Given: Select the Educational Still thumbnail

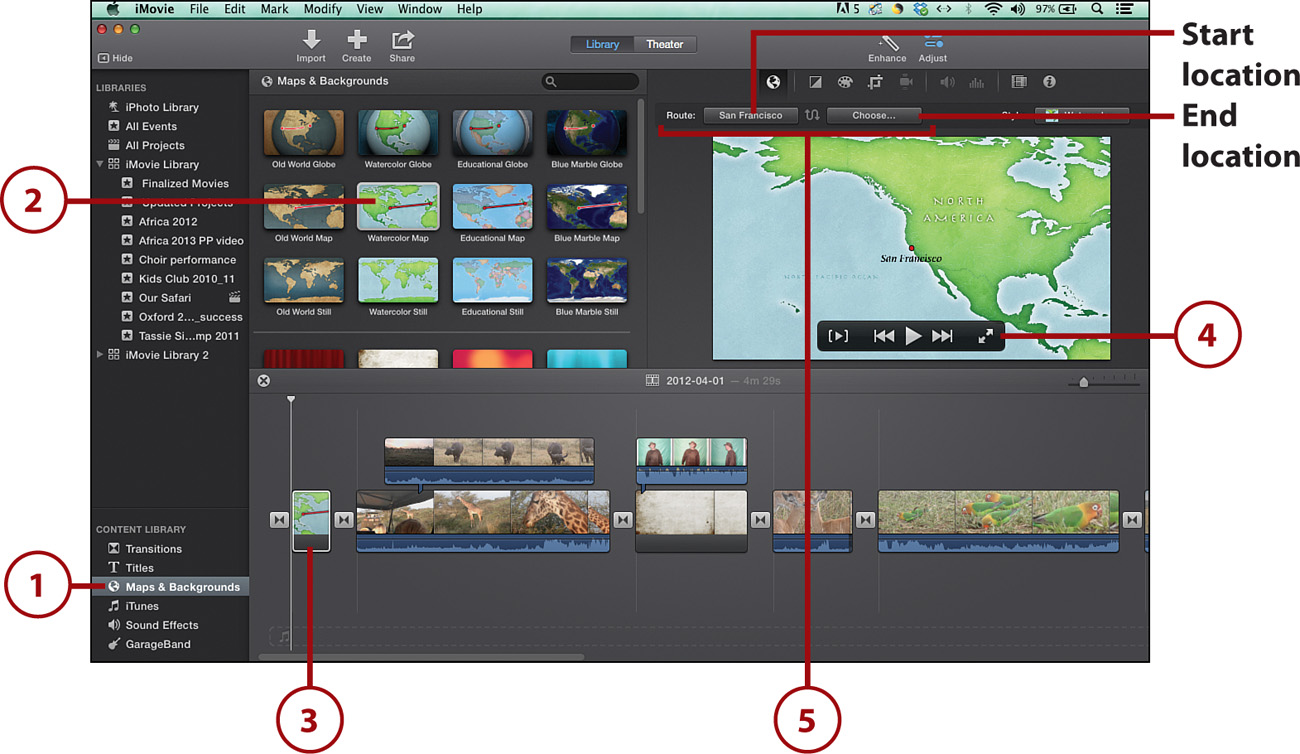Looking at the screenshot, I should coord(492,281).
